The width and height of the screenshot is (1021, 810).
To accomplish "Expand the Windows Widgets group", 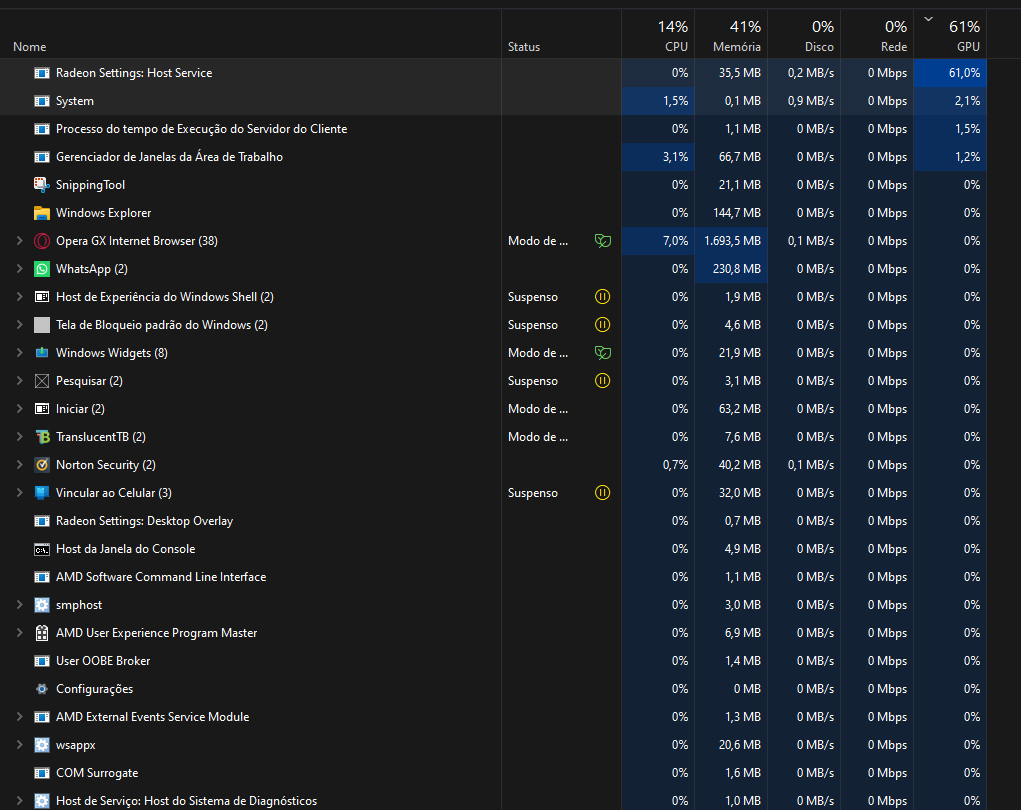I will pos(20,353).
